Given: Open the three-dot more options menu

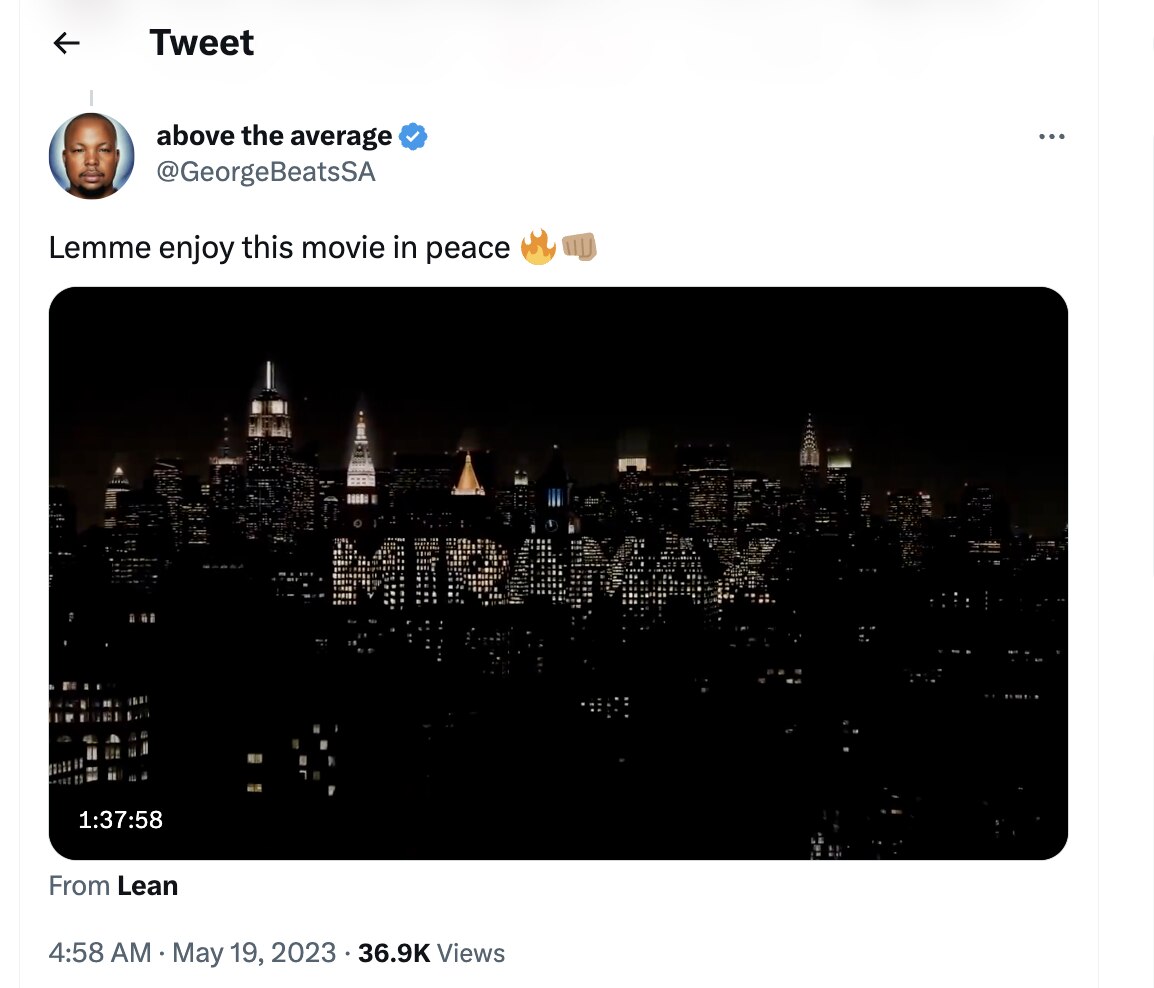Looking at the screenshot, I should pyautogui.click(x=1051, y=136).
